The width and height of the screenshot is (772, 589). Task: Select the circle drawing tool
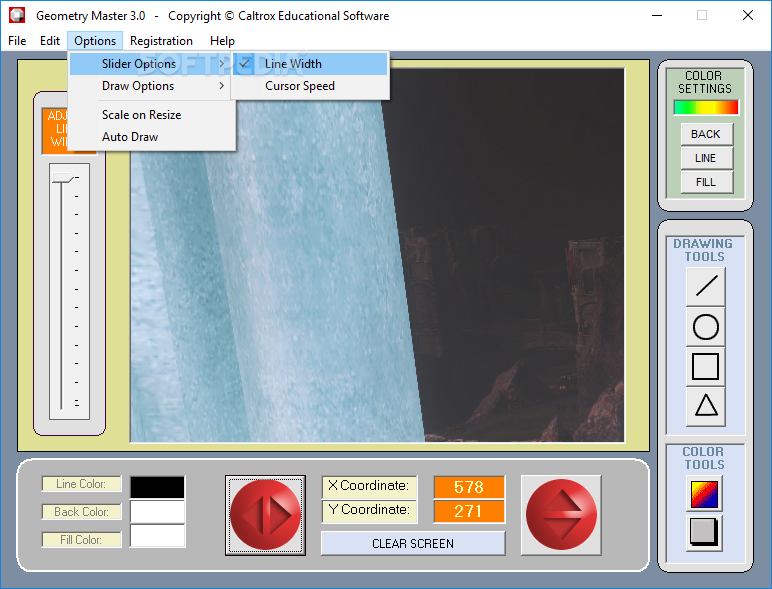click(706, 327)
